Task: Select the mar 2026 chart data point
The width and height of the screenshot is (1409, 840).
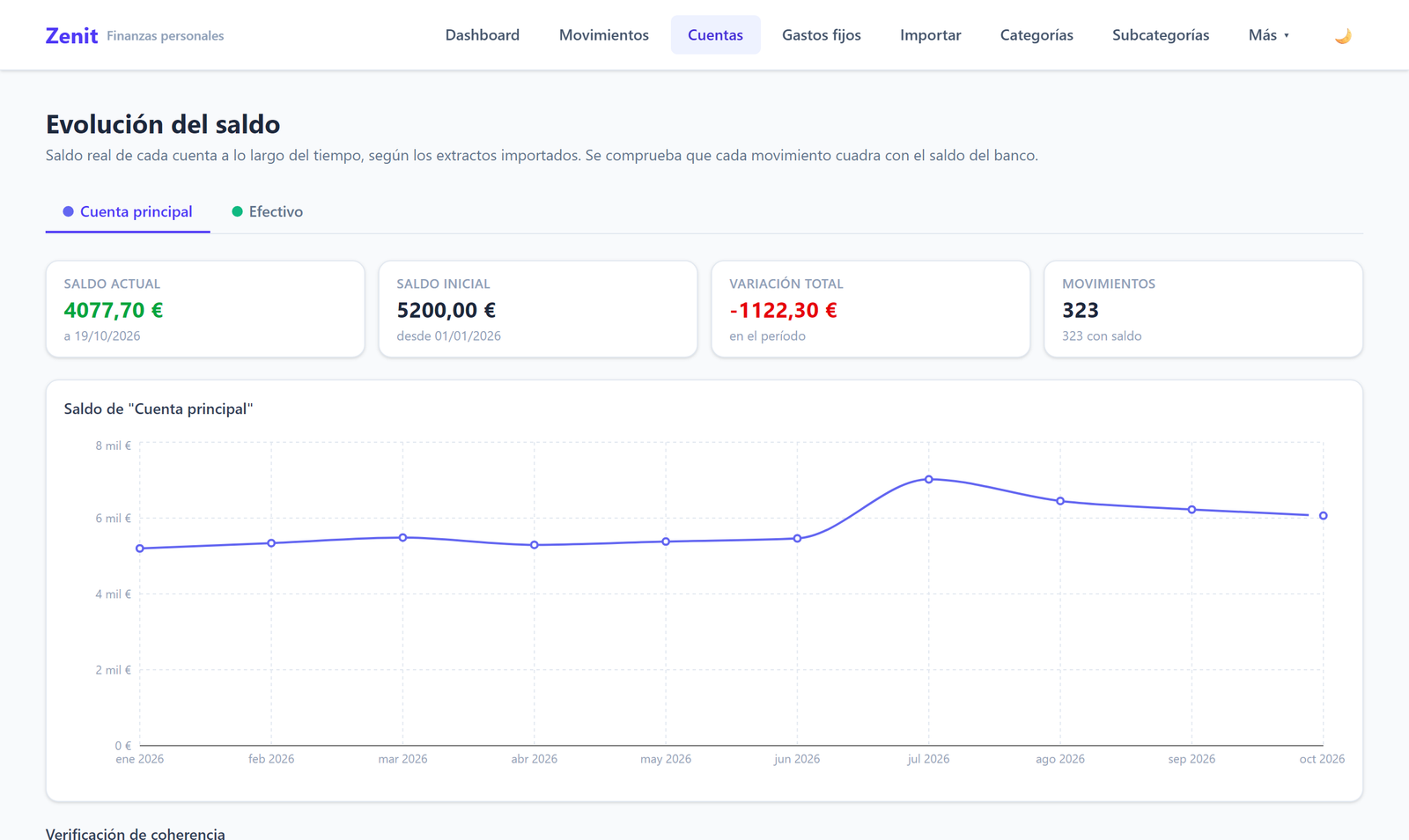Action: (x=403, y=537)
